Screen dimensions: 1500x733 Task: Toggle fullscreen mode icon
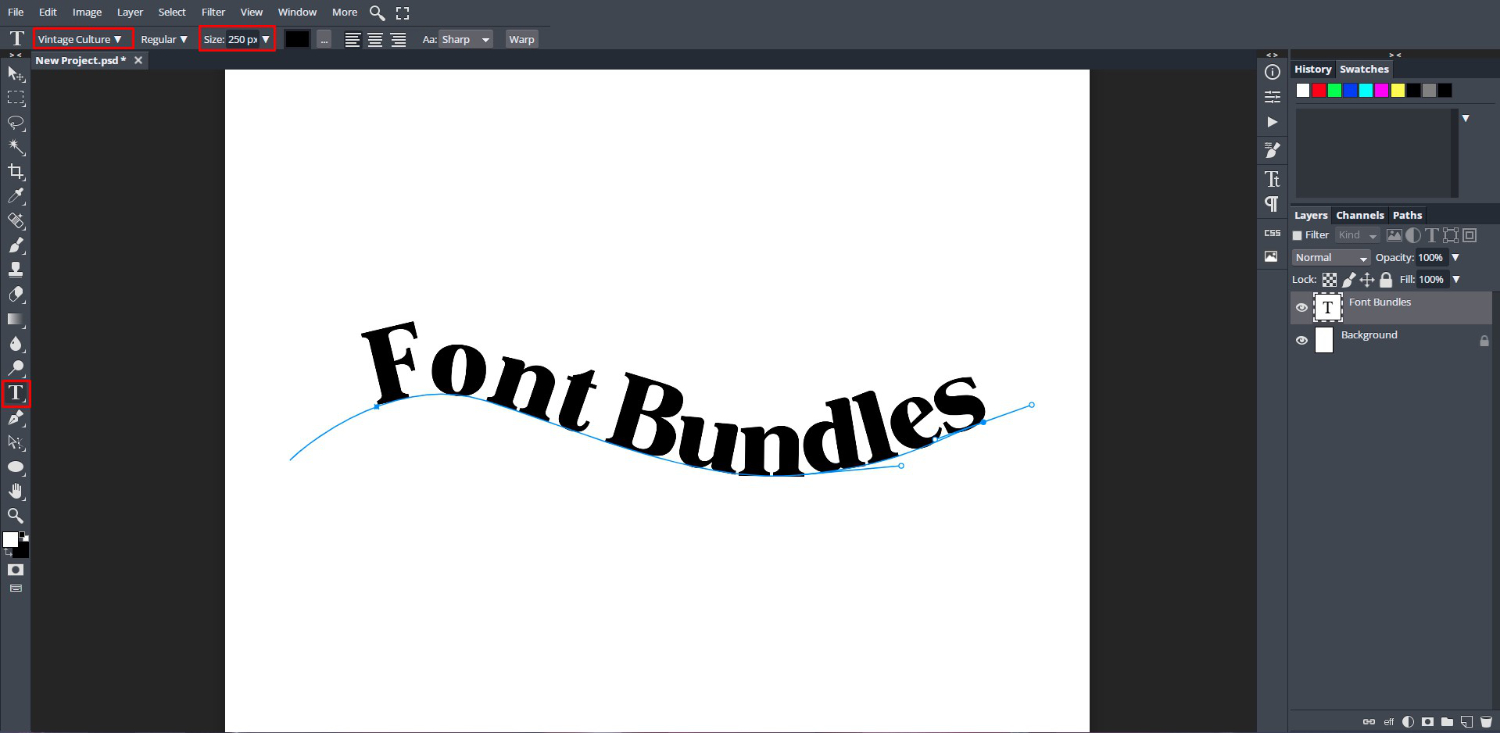tap(402, 13)
